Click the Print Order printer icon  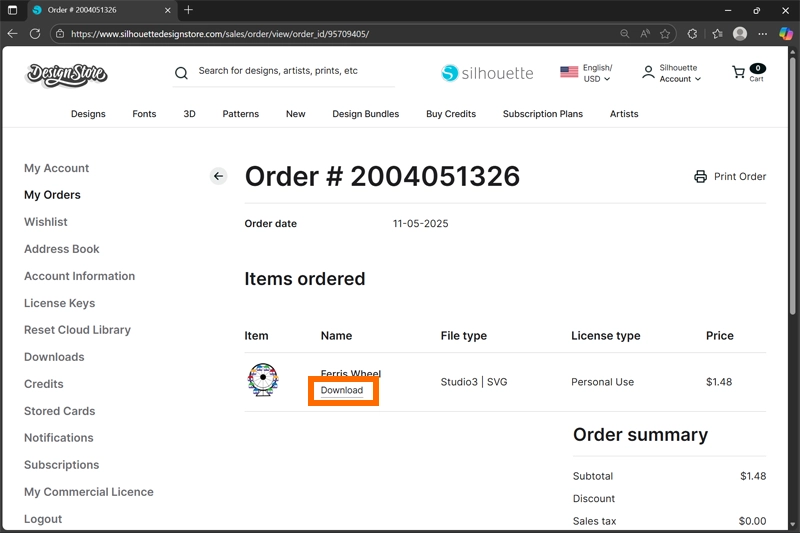(700, 177)
